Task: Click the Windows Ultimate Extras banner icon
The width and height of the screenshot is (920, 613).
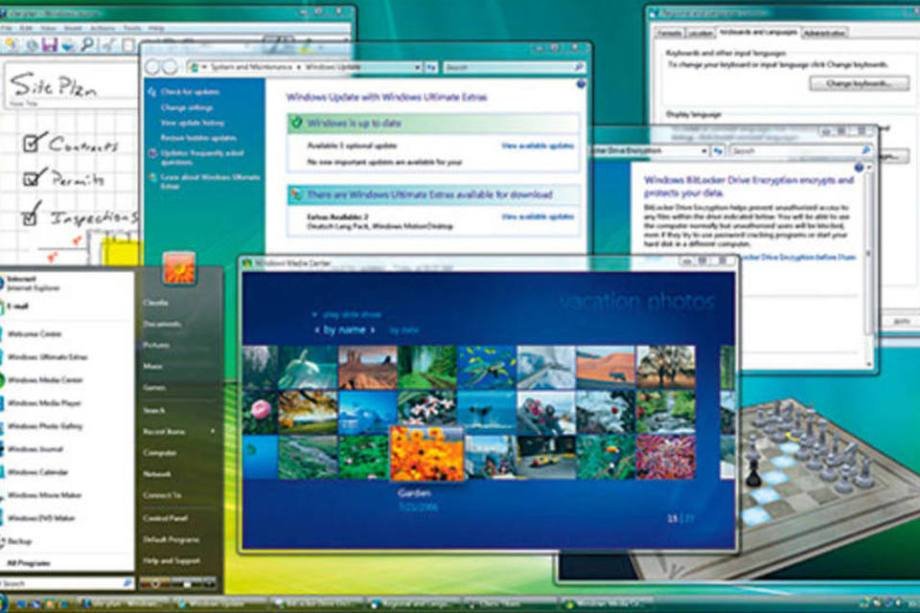Action: 297,194
